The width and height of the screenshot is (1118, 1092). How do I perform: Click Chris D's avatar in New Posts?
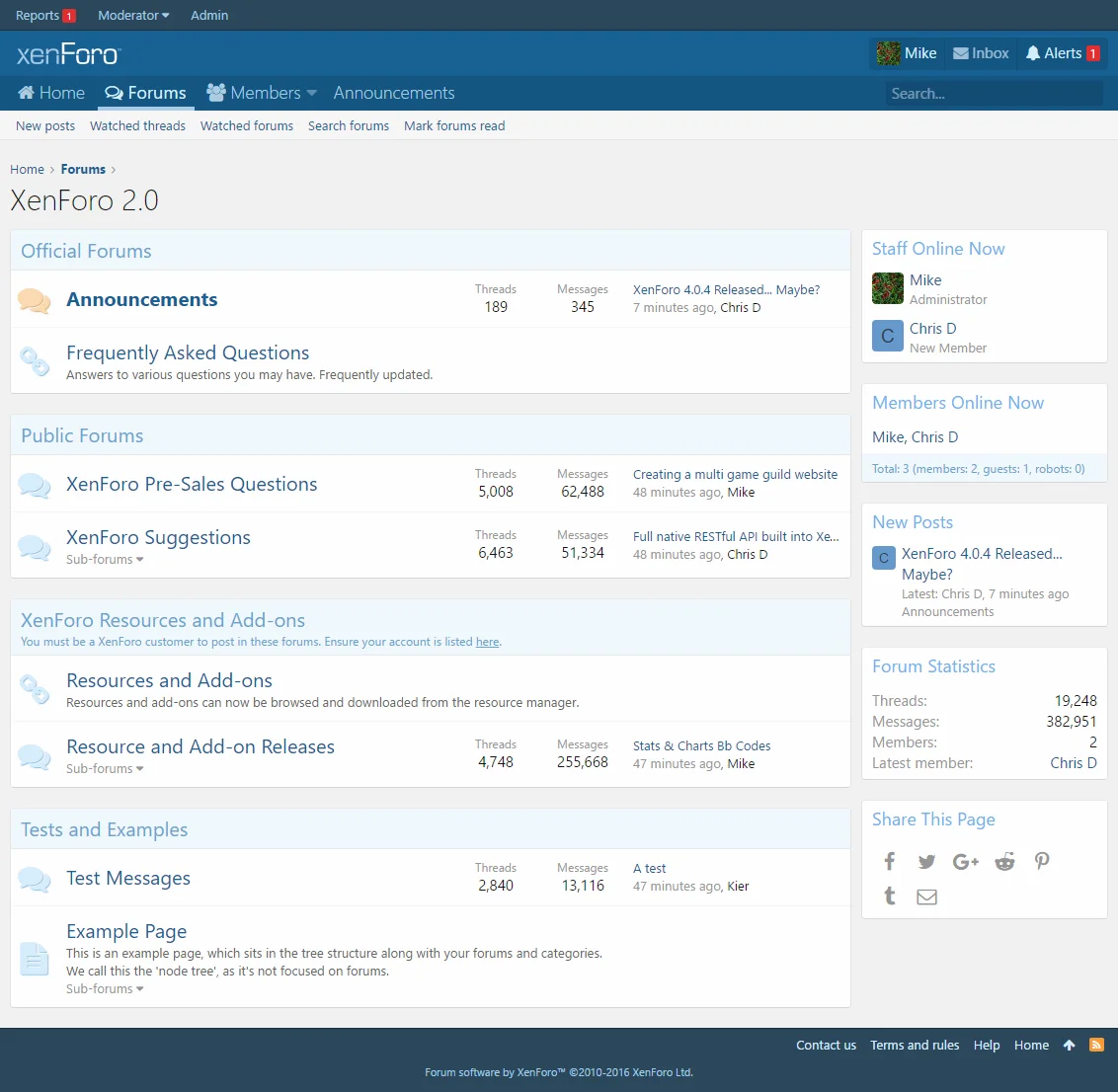tap(884, 558)
